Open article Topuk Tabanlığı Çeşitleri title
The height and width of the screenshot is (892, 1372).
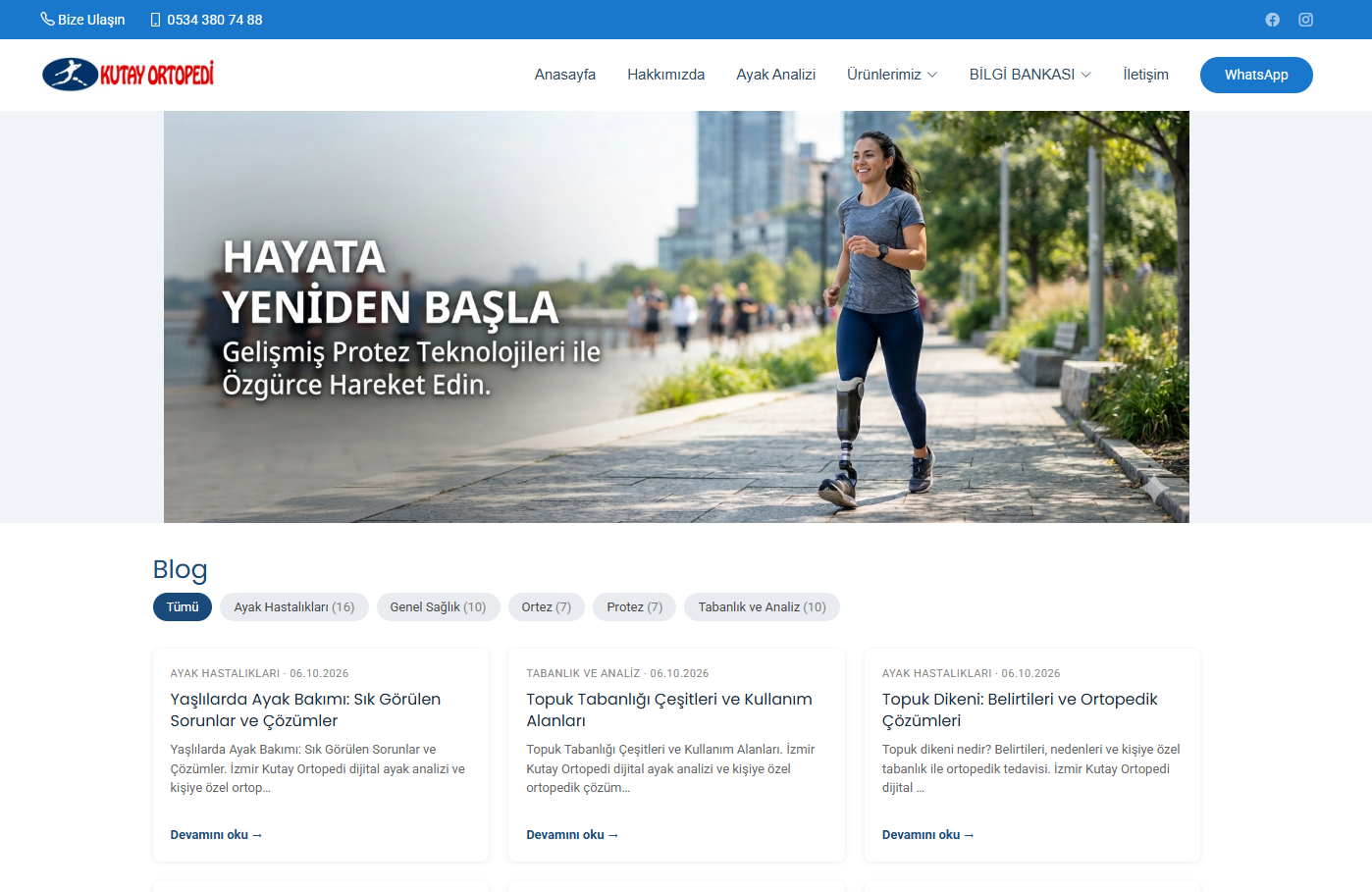tap(669, 709)
